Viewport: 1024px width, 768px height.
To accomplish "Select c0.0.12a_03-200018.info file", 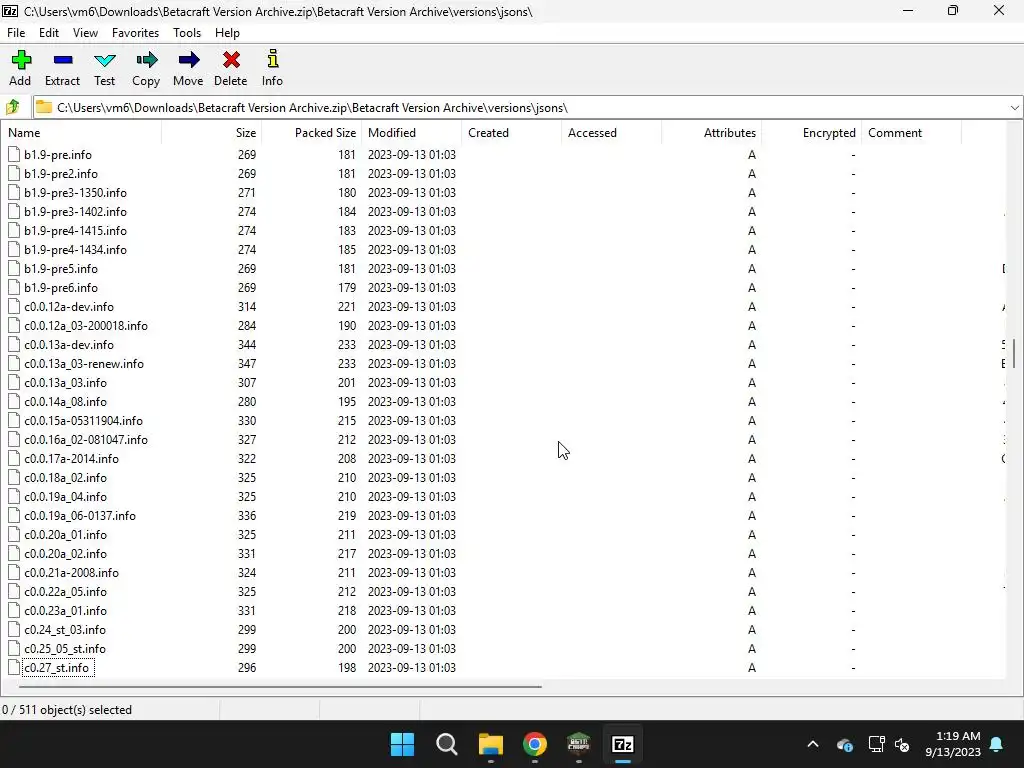I will click(86, 325).
